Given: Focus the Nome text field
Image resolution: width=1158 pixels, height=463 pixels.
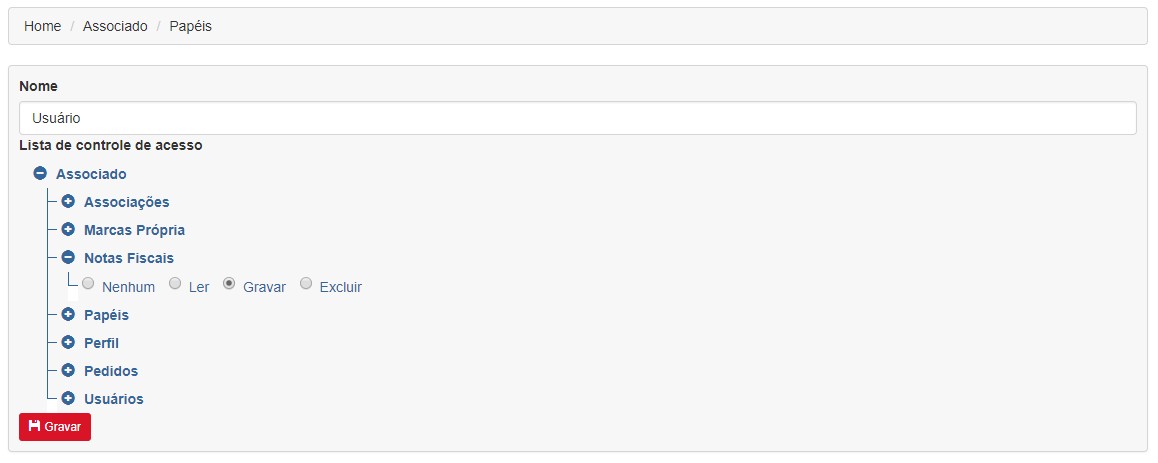Looking at the screenshot, I should (578, 118).
